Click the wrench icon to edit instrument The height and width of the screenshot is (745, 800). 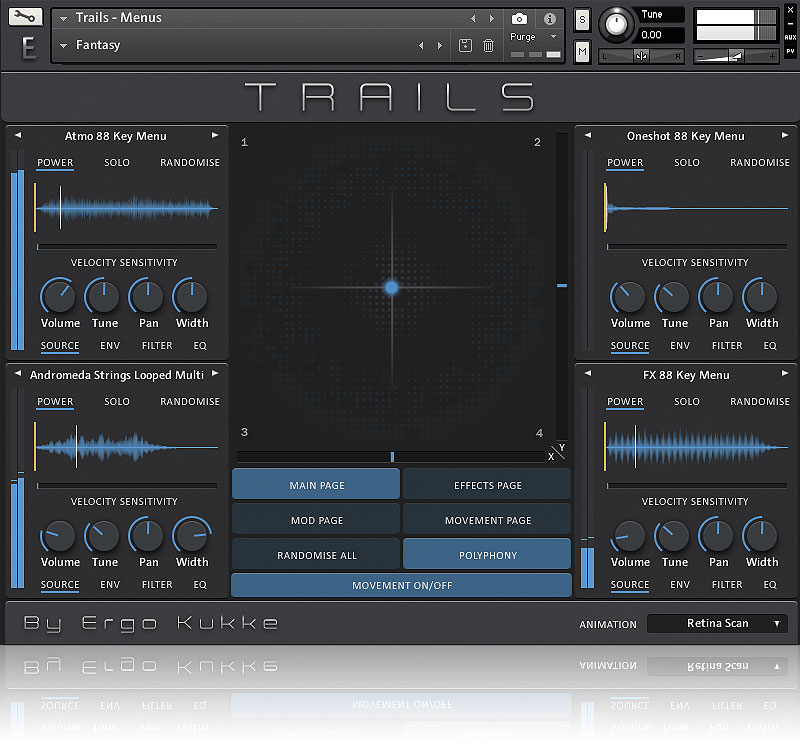(x=27, y=17)
